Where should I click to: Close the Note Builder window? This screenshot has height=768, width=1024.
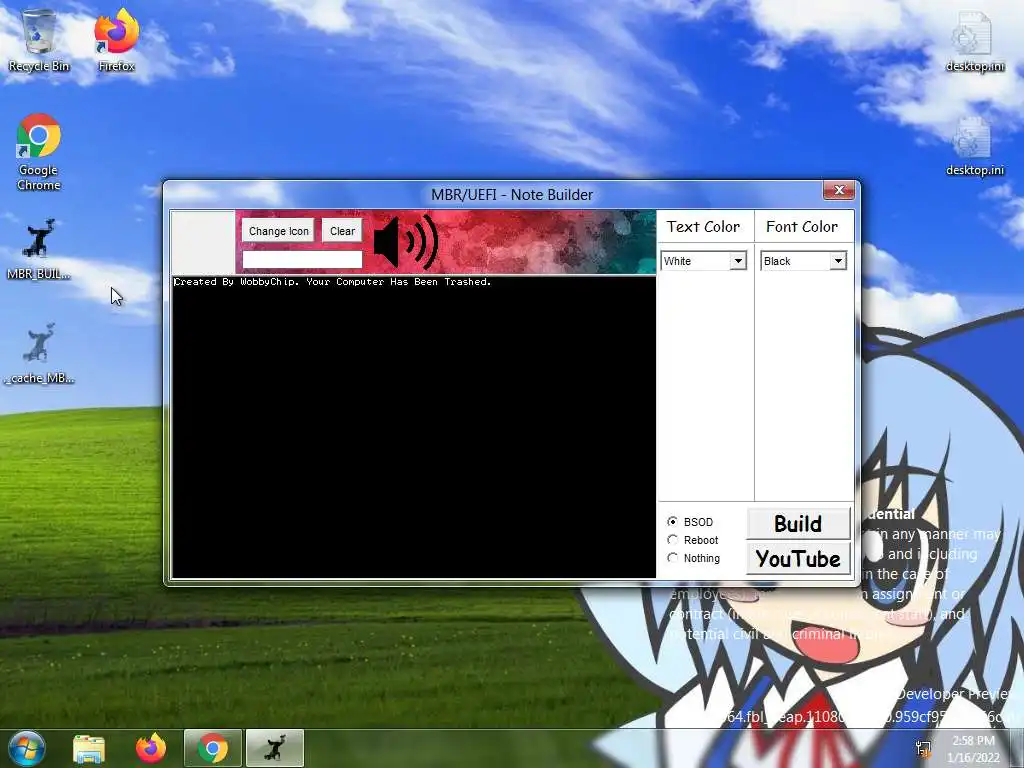[839, 190]
